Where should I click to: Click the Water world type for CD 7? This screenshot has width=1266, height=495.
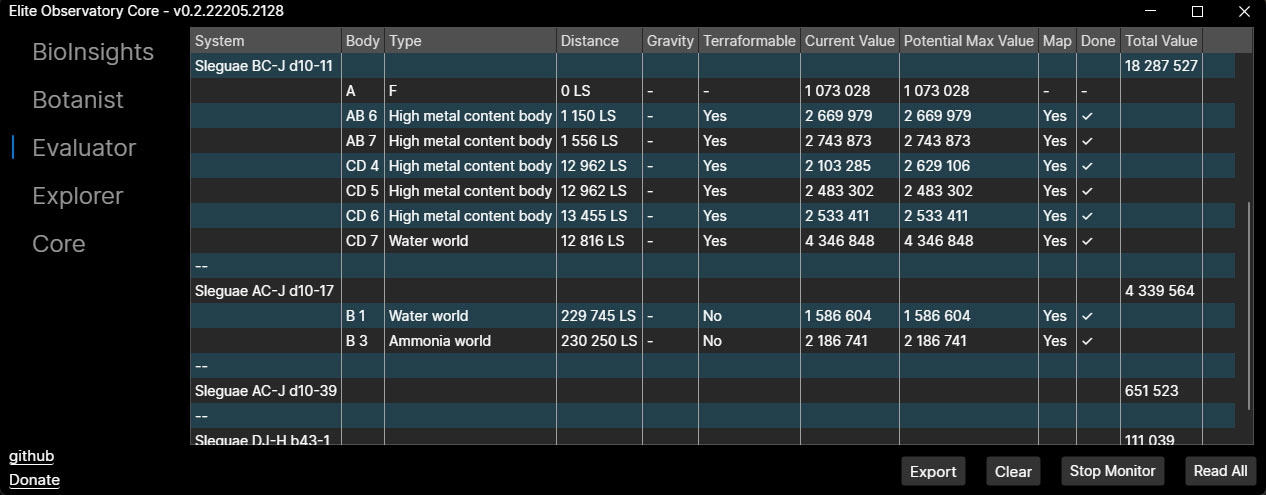[x=428, y=241]
